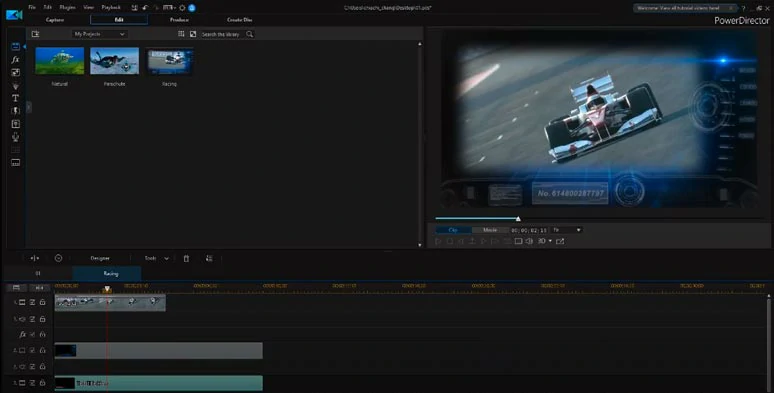This screenshot has height=393, width=774.
Task: Switch the library to grid view
Action: [181, 34]
